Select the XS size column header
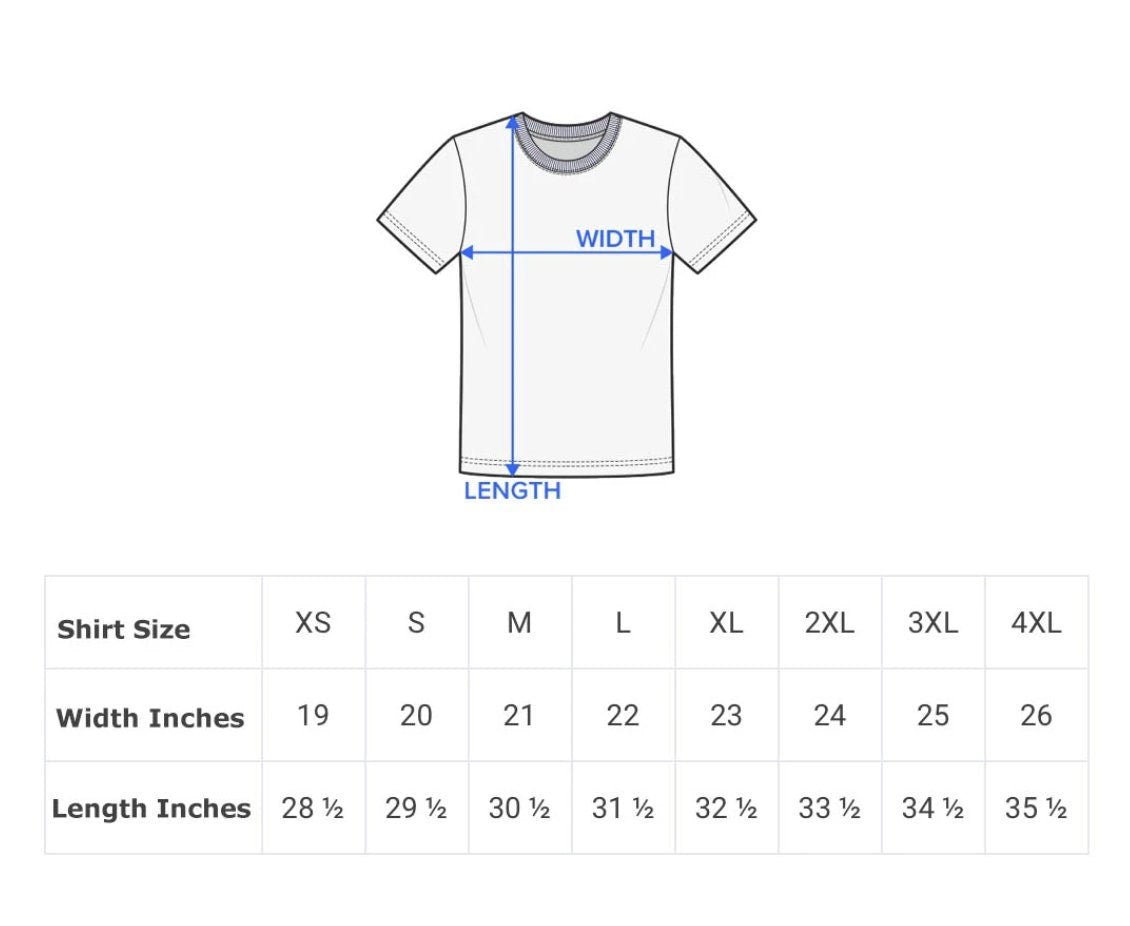Viewport: 1130px width, 926px height. pyautogui.click(x=313, y=623)
